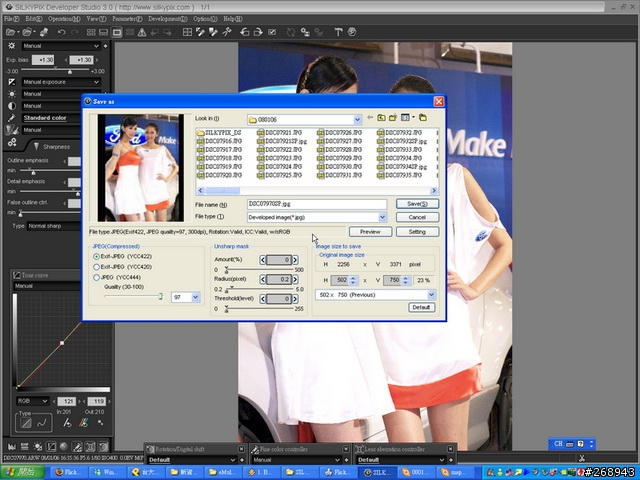640x480 pixels.
Task: Click Default button under image size
Action: coord(421,307)
